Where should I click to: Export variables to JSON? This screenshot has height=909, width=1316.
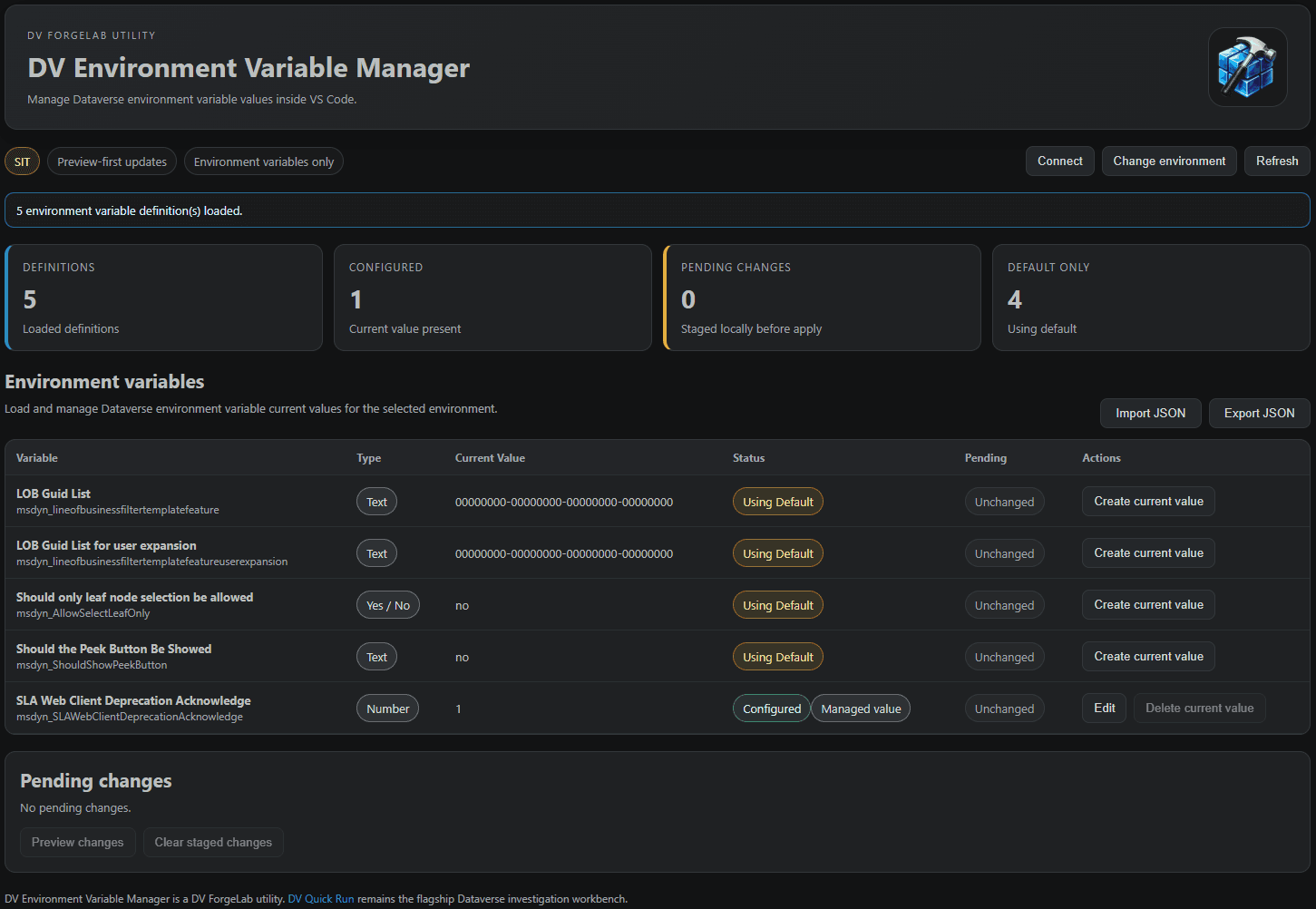pos(1259,413)
